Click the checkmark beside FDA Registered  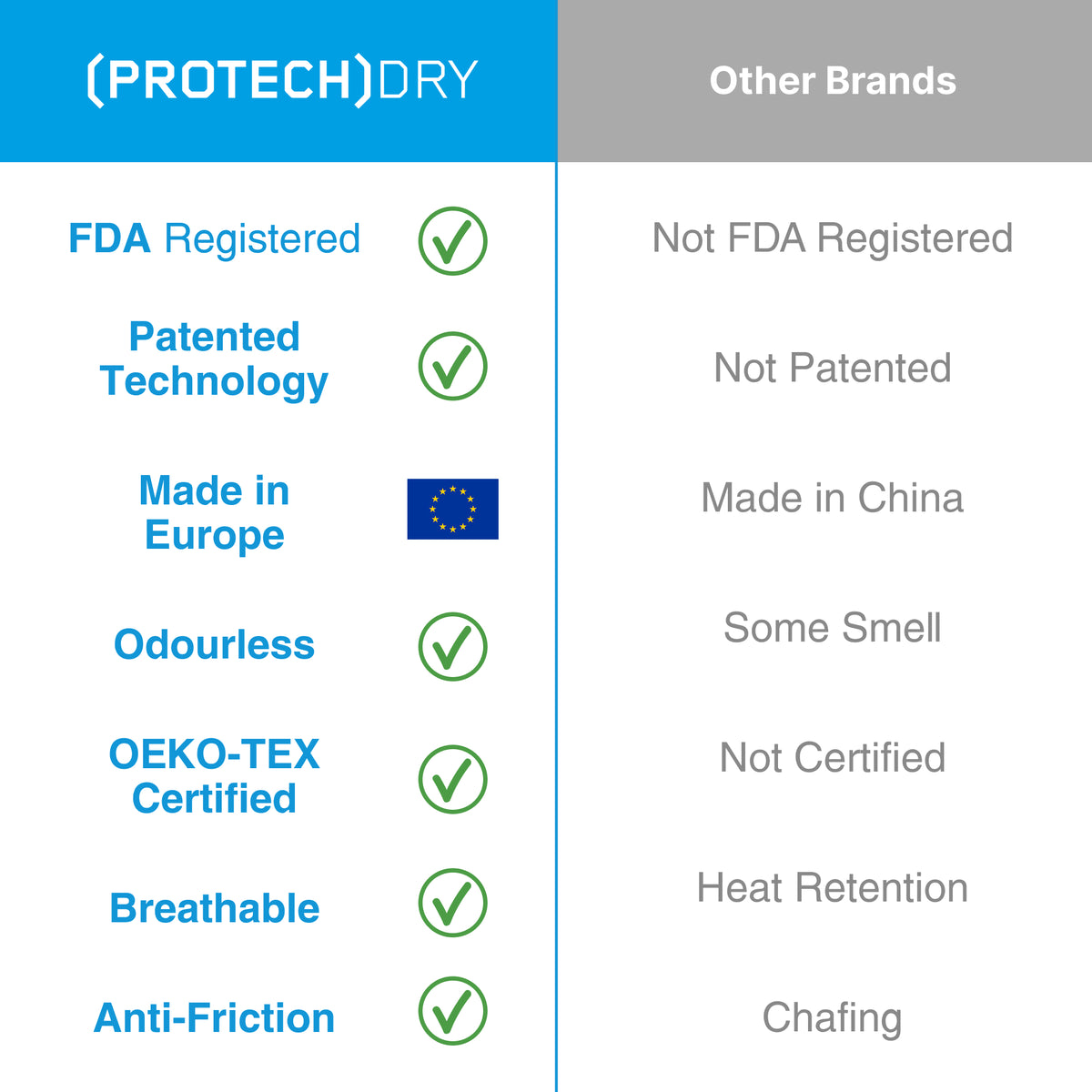coord(452,240)
